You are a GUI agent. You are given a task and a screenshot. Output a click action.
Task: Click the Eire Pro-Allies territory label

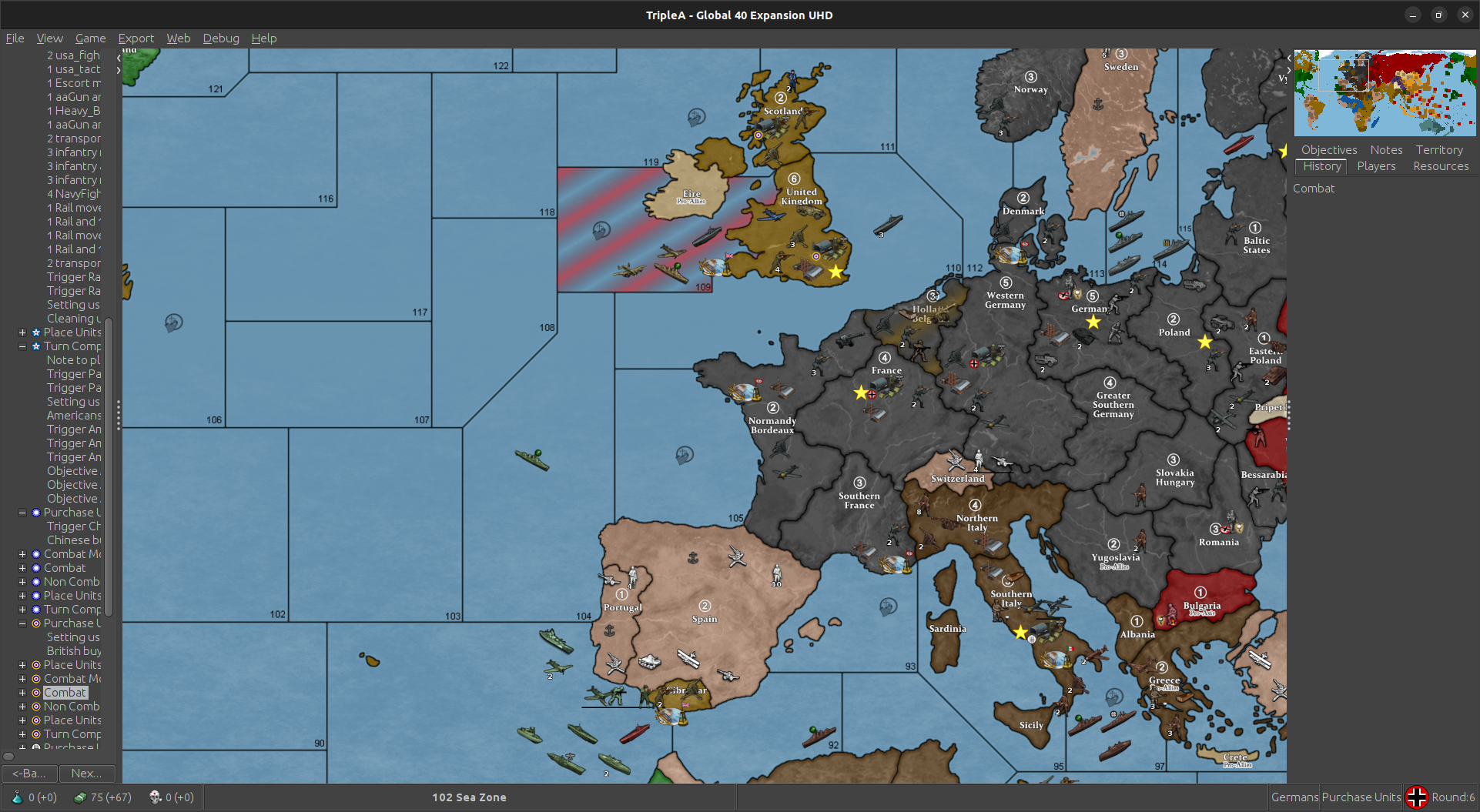tap(691, 197)
